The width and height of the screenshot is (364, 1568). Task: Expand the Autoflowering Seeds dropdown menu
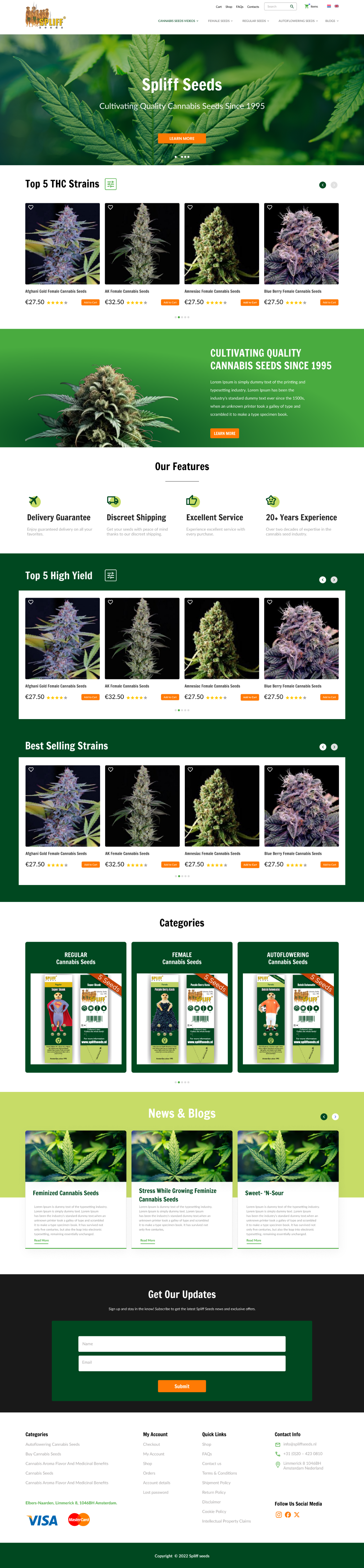point(298,21)
